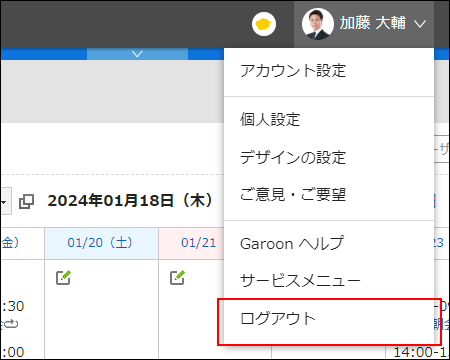
Task: Click the yellow cloud notification icon
Action: pos(264,24)
